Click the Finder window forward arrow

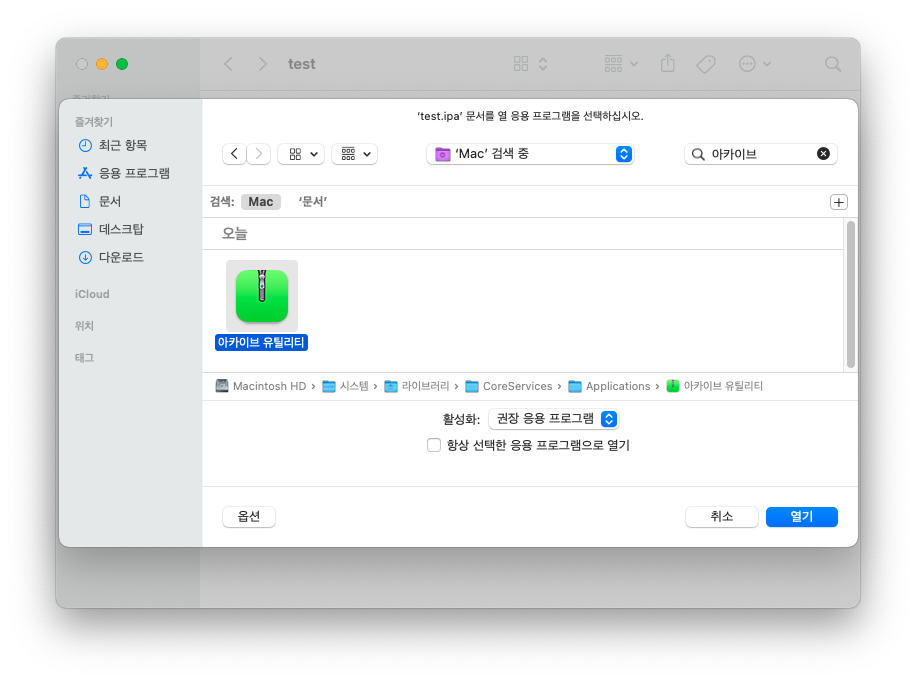click(262, 64)
